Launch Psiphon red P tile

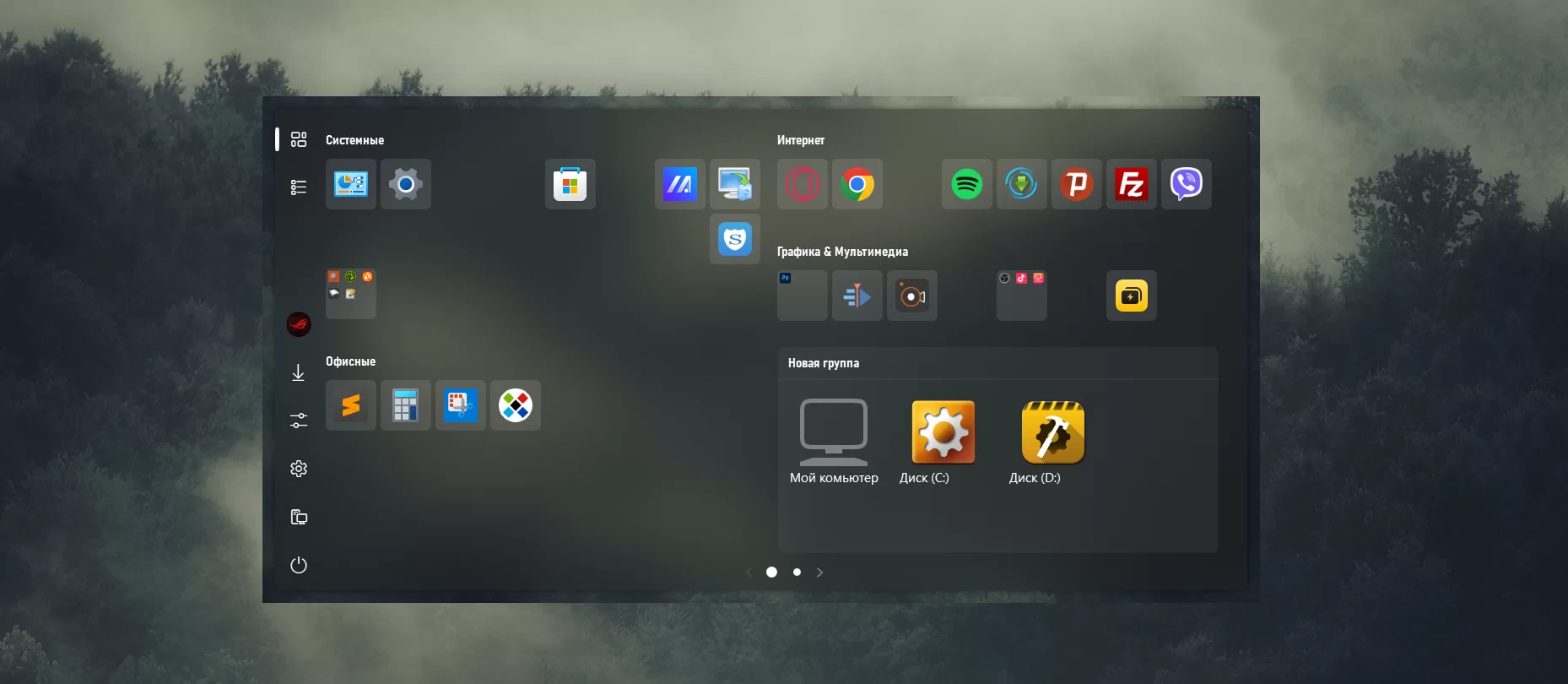1077,184
